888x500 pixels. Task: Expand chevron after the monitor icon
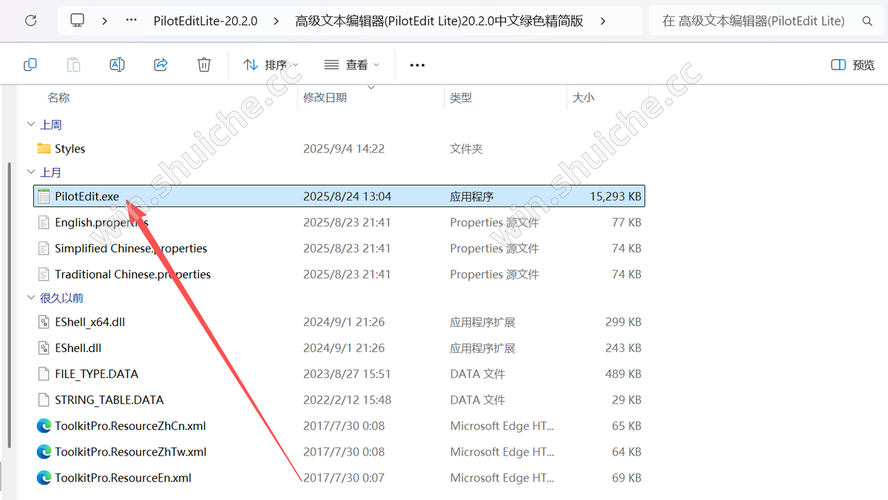104,21
